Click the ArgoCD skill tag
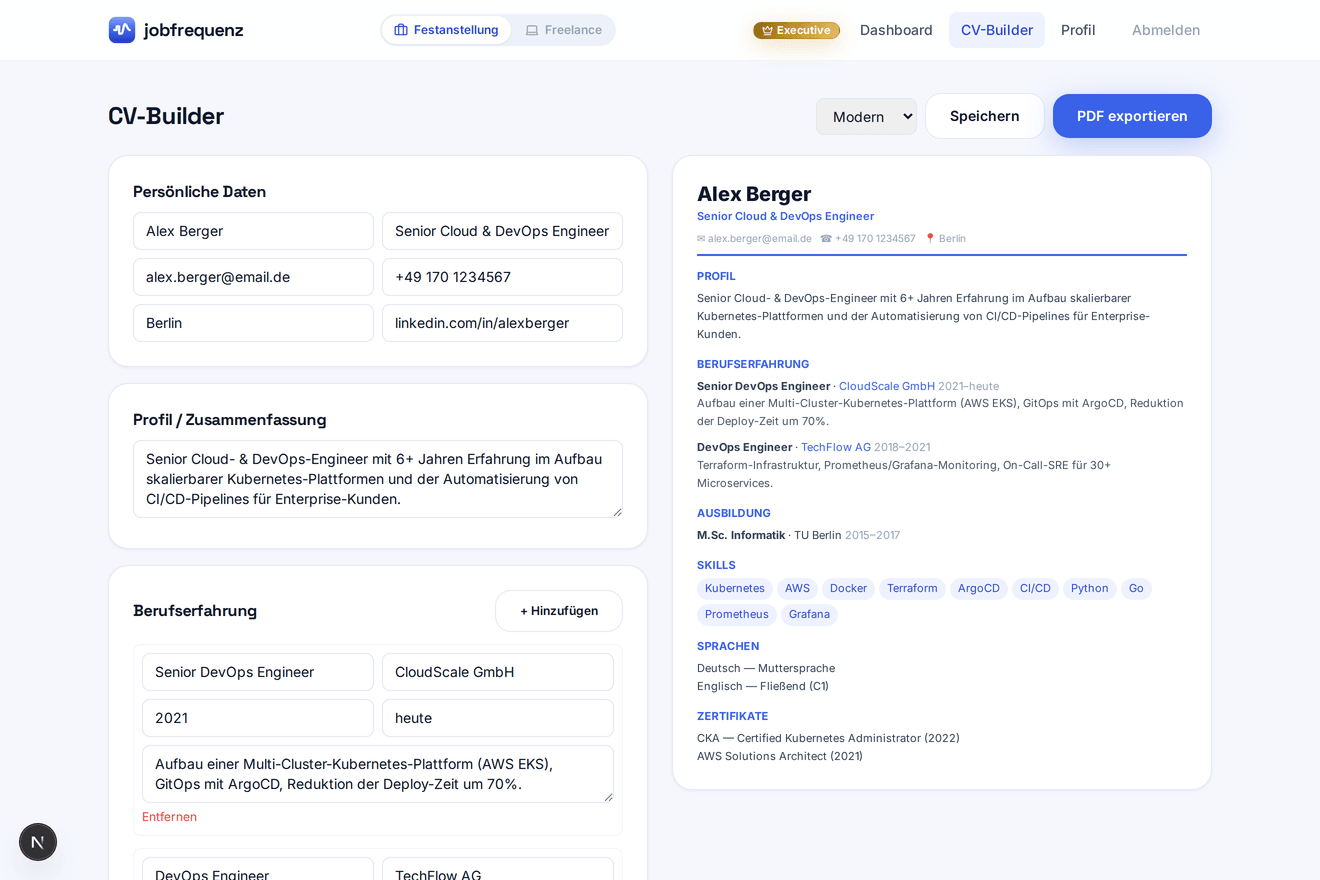 click(x=979, y=589)
